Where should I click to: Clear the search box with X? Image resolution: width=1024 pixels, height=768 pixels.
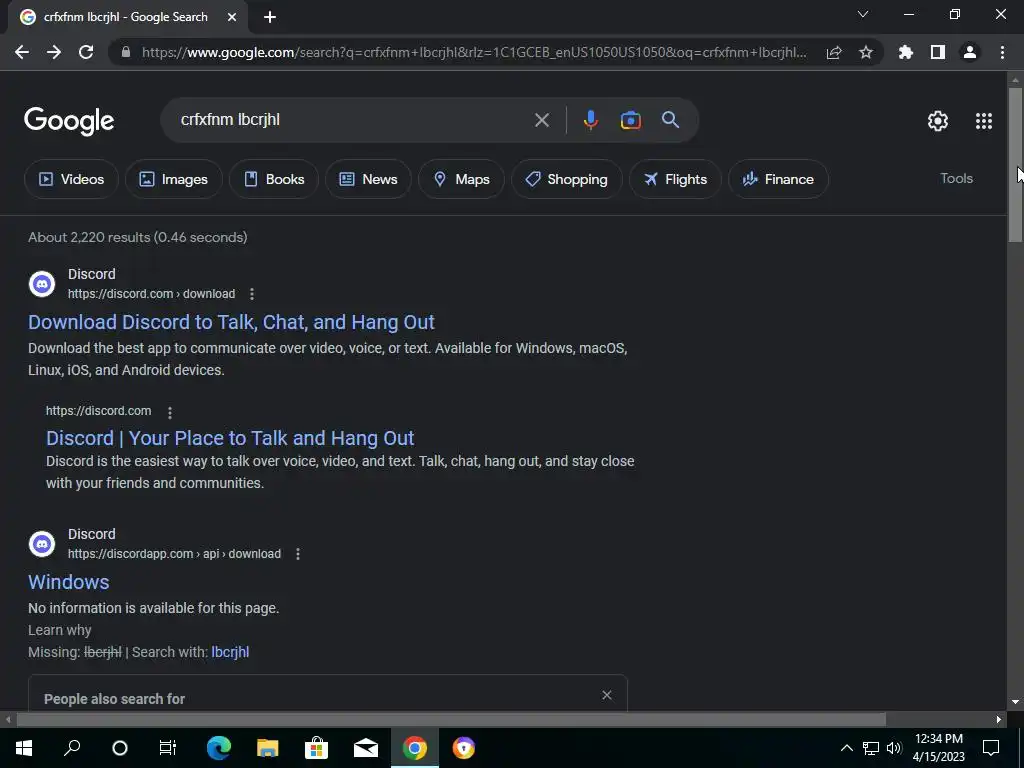coord(542,120)
